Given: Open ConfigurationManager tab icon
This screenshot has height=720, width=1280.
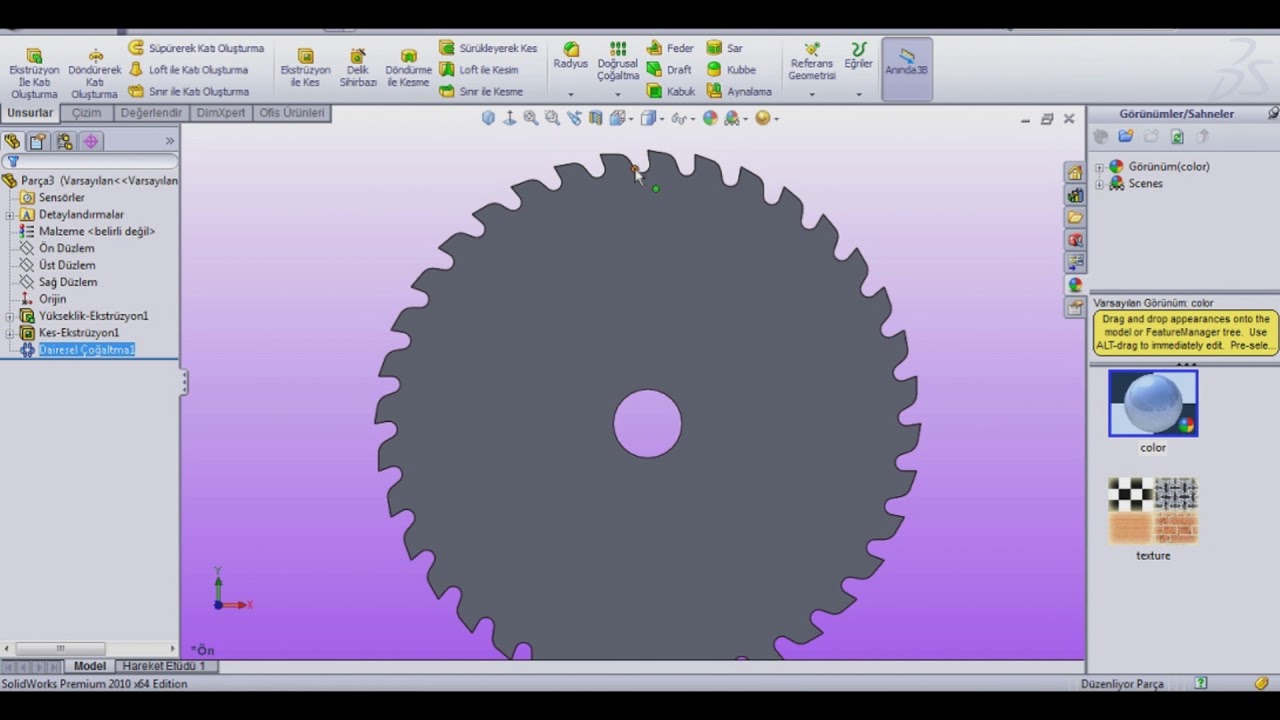Looking at the screenshot, I should pos(65,141).
